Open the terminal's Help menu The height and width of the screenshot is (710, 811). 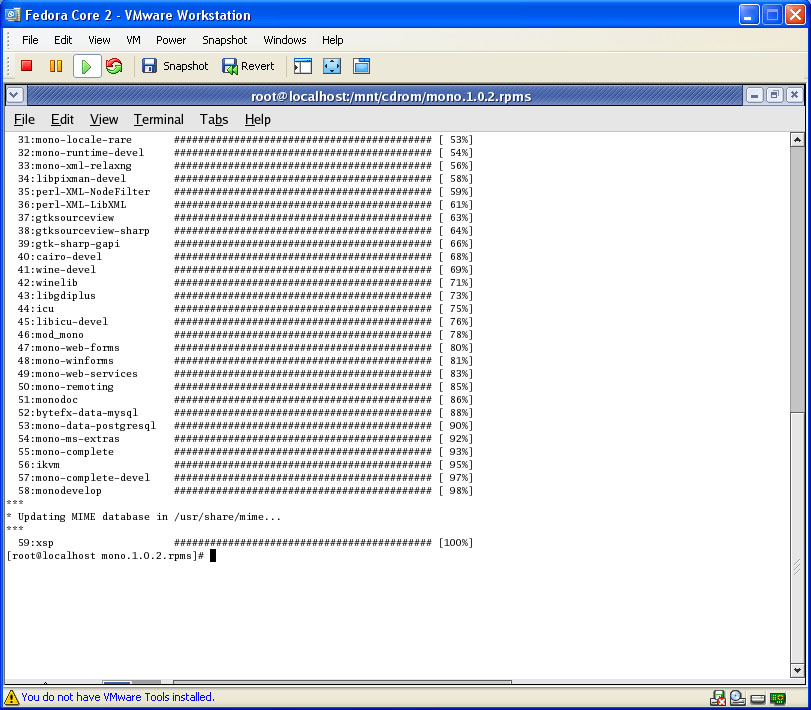258,119
